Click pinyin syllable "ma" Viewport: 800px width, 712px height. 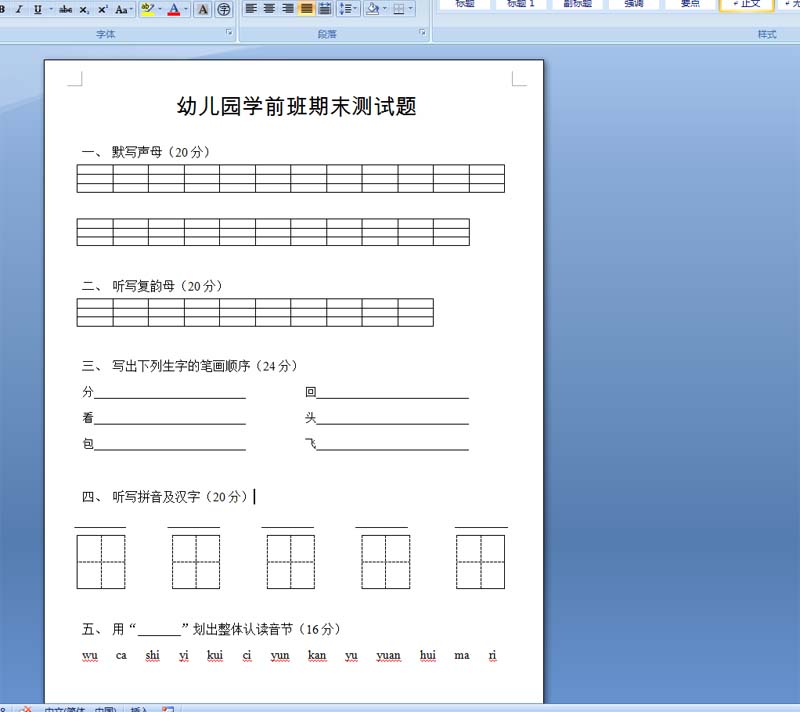[x=462, y=655]
